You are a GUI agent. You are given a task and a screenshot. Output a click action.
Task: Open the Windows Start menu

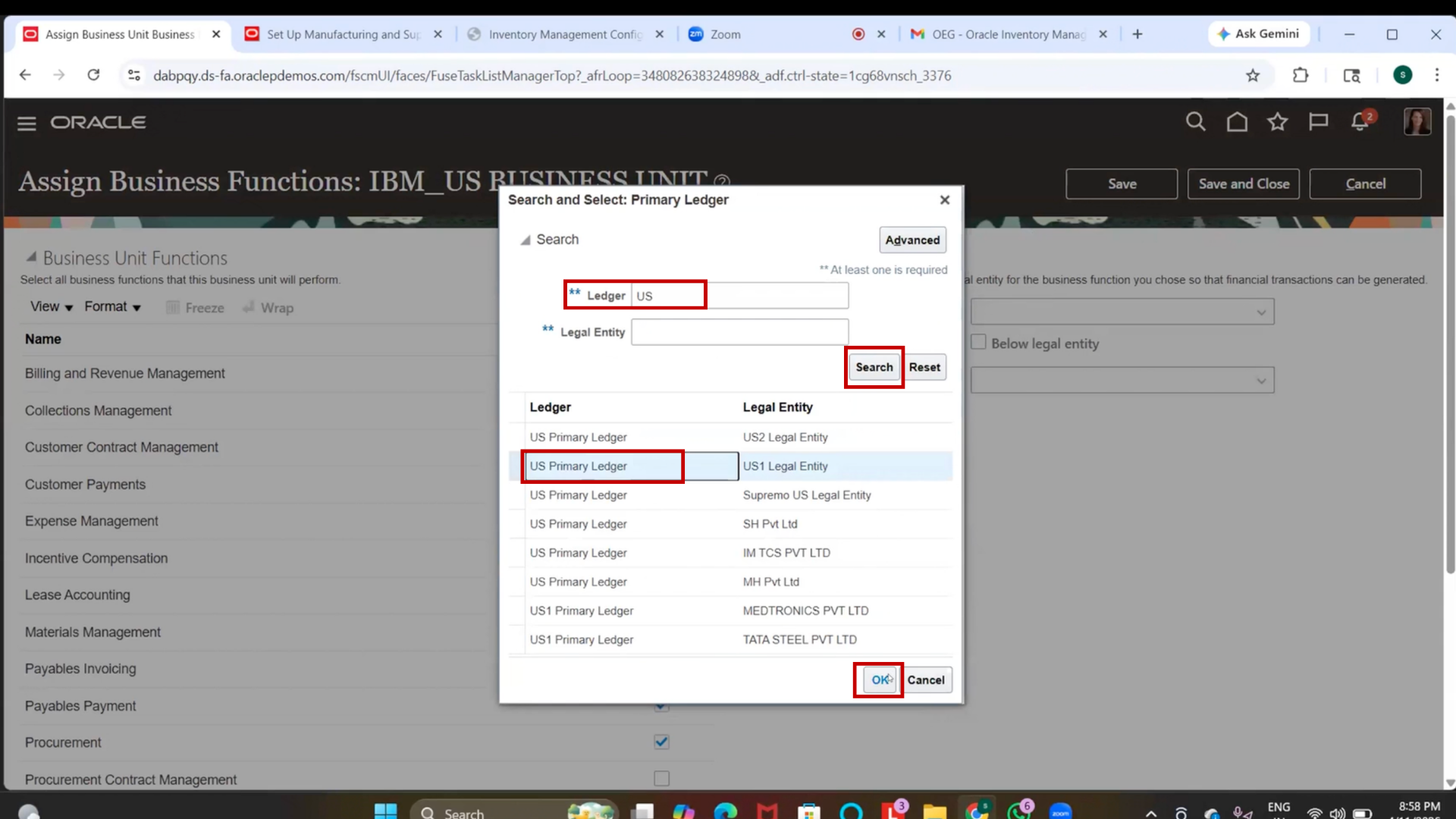385,811
